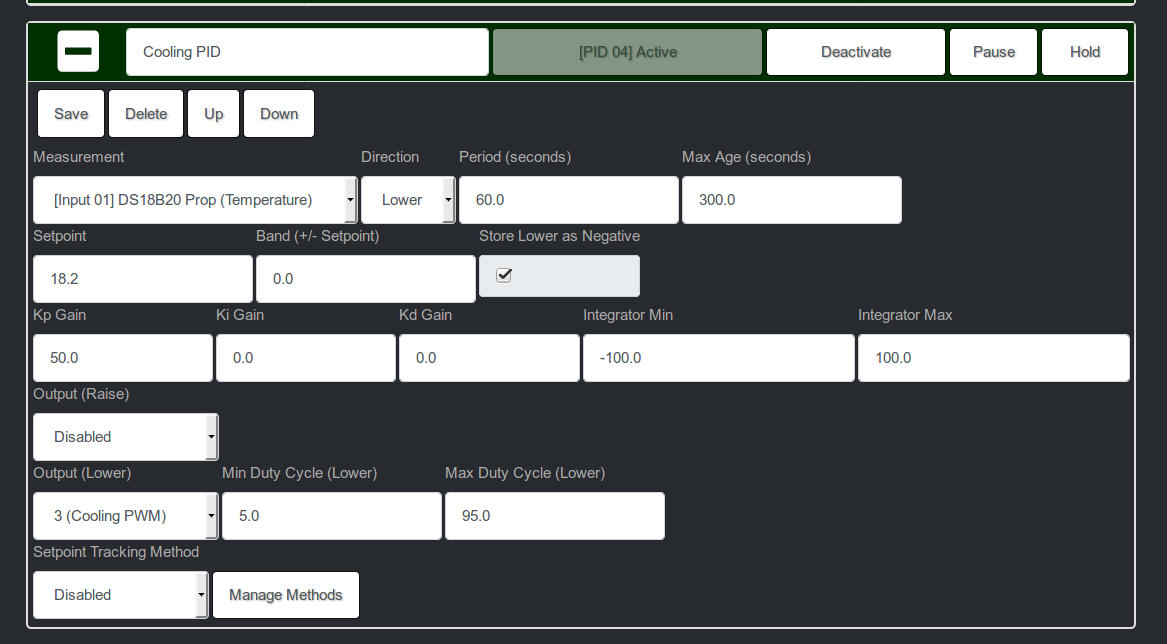Viewport: 1167px width, 644px height.
Task: Click the Min Duty Cycle (Lower) field
Action: [x=332, y=516]
